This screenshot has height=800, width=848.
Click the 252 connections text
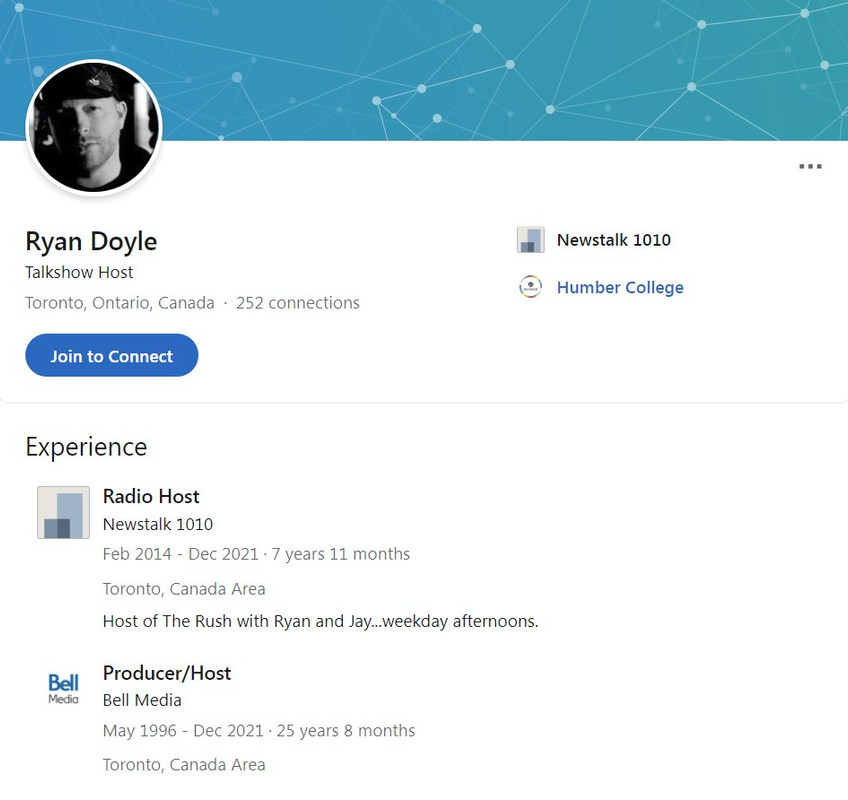tap(297, 303)
